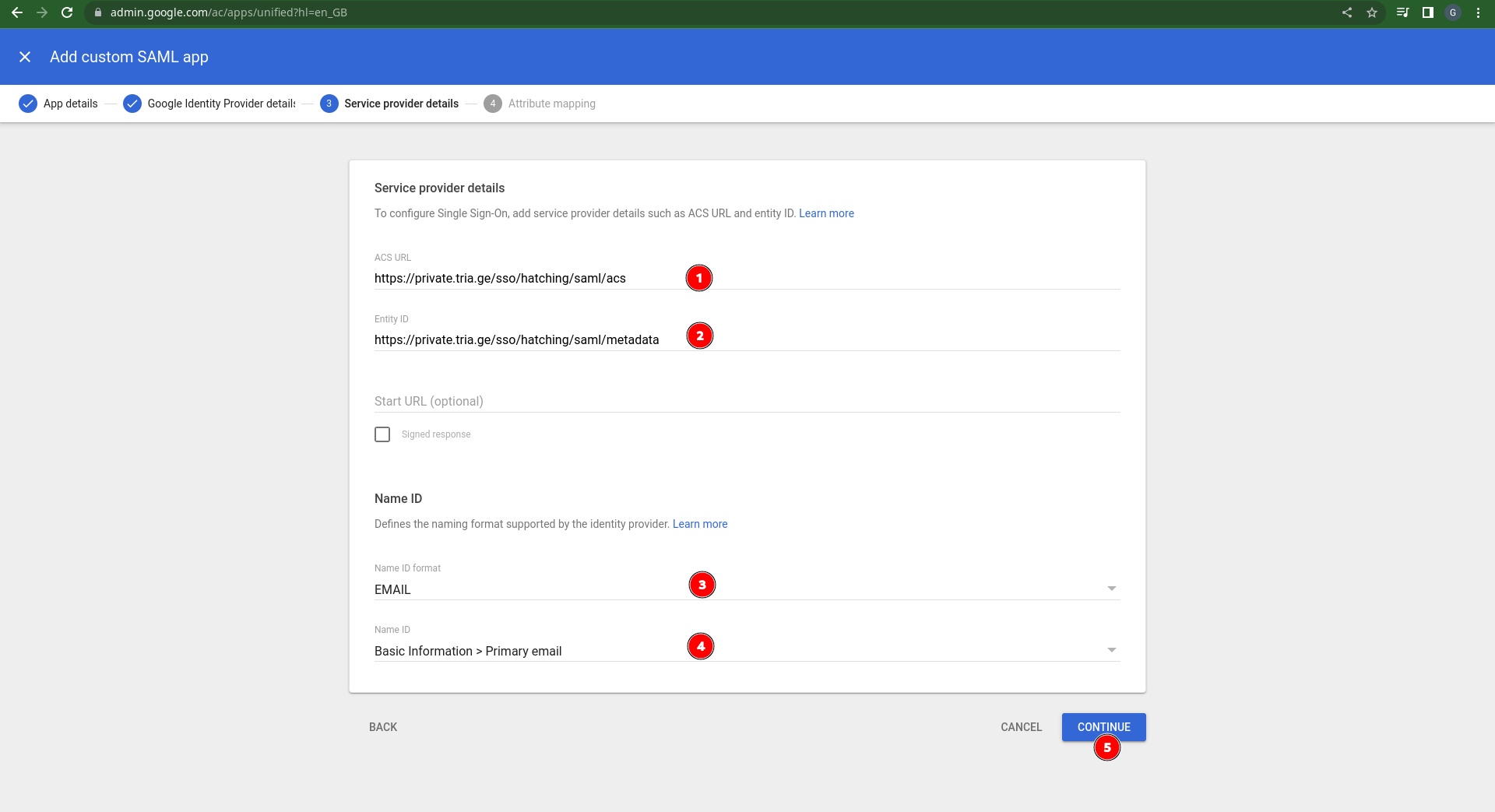Close the Add custom SAML app dialog

pos(25,57)
